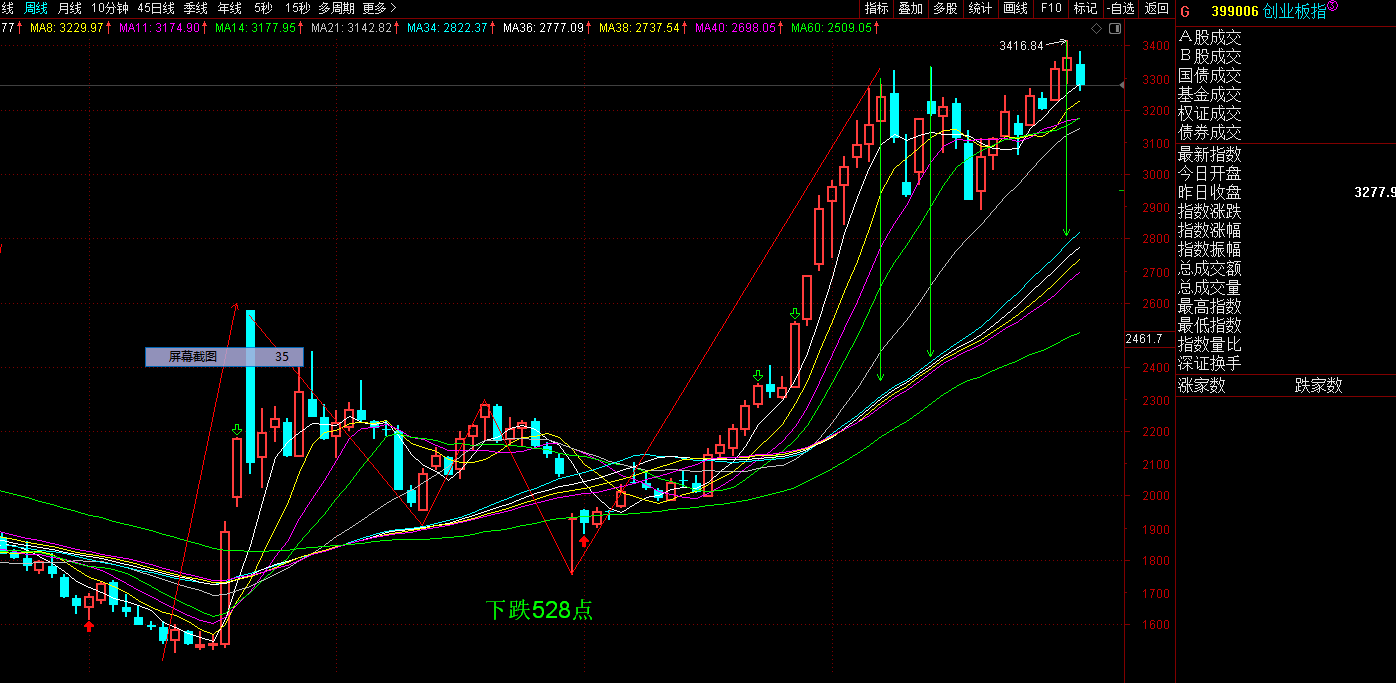This screenshot has width=1396, height=683.
Task: Select the 15秒 chart period
Action: [297, 8]
